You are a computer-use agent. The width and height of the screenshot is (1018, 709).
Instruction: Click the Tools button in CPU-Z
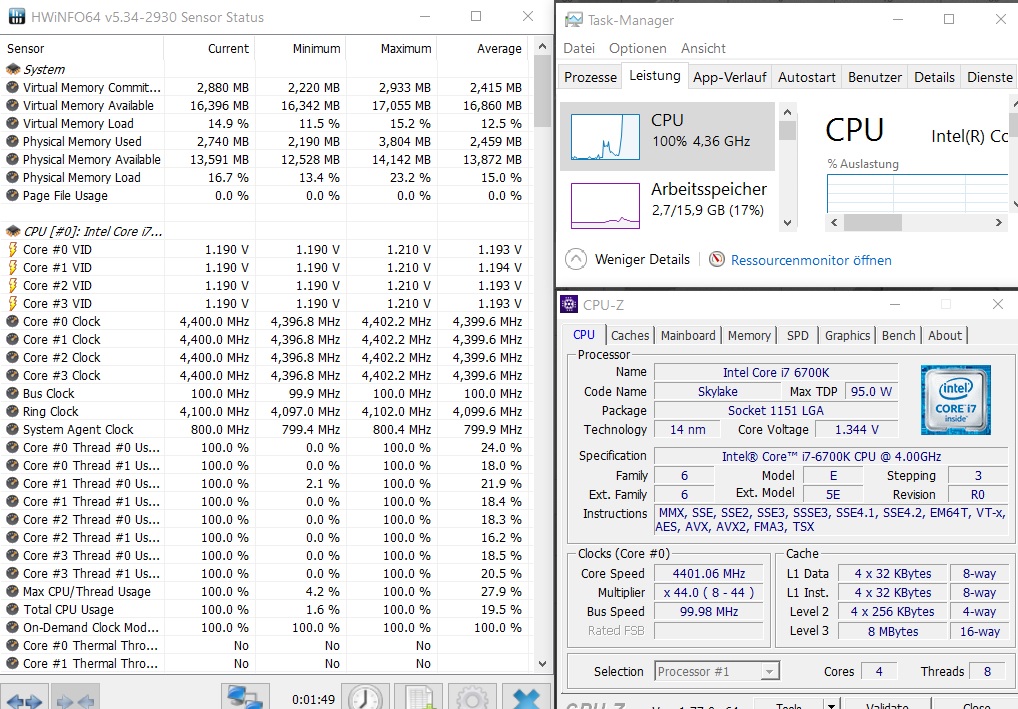789,705
